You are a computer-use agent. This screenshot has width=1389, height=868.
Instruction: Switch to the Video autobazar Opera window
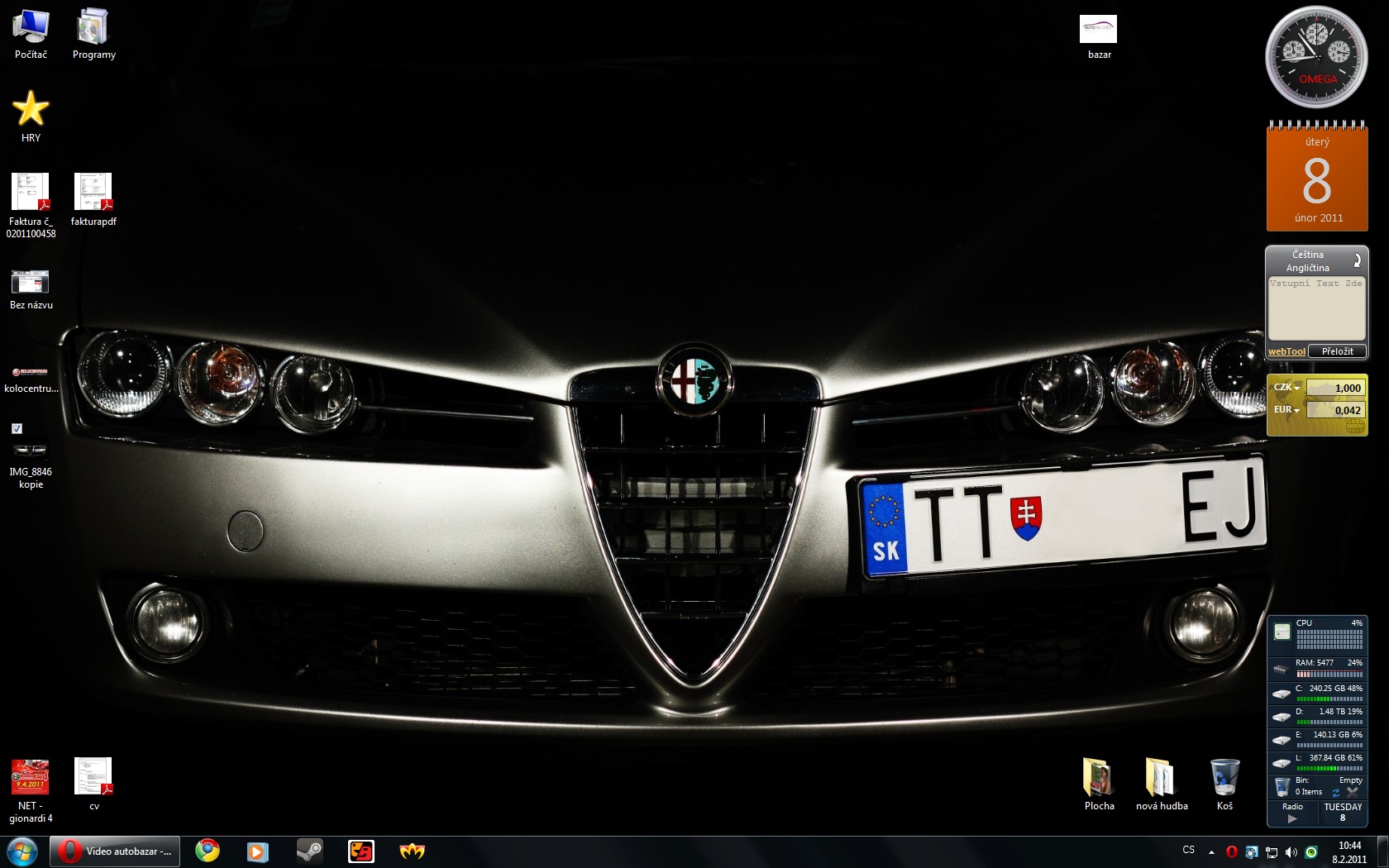[x=115, y=851]
